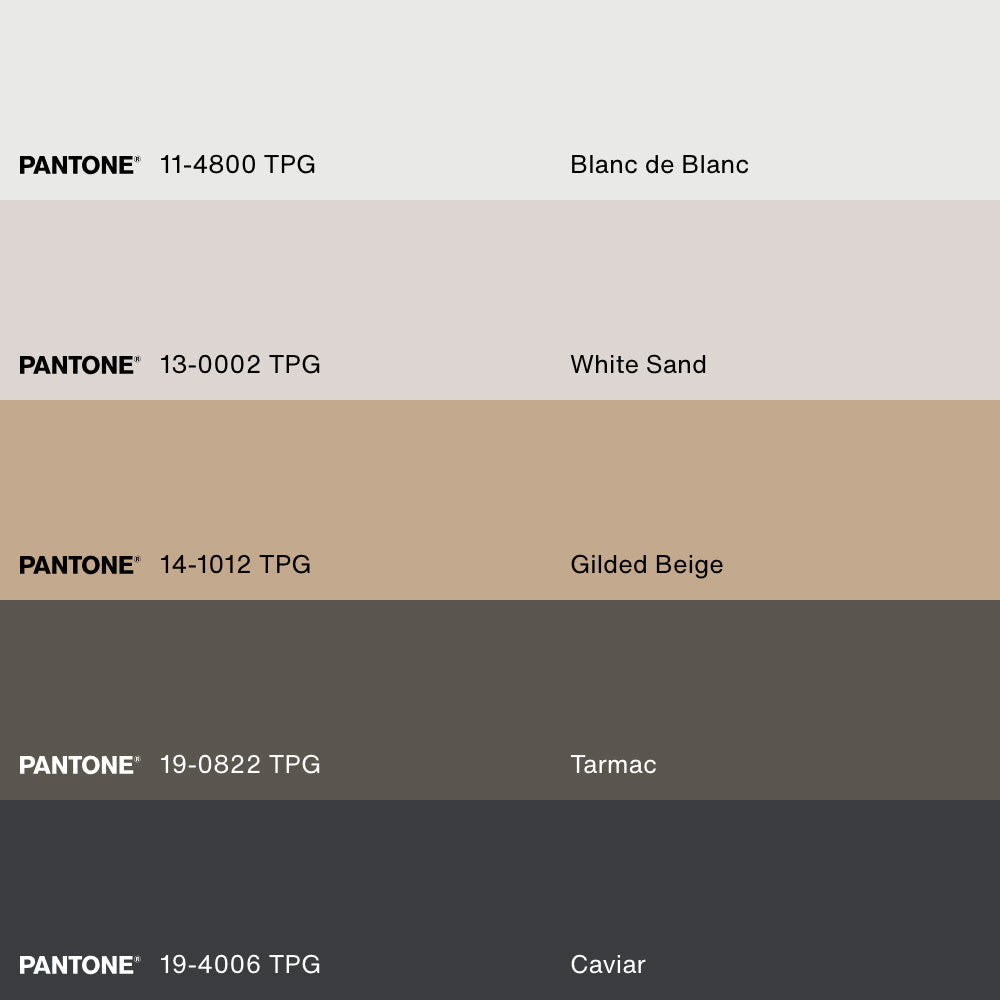1000x1000 pixels.
Task: Choose the Gilded Beige color swatch
Action: 500,480
